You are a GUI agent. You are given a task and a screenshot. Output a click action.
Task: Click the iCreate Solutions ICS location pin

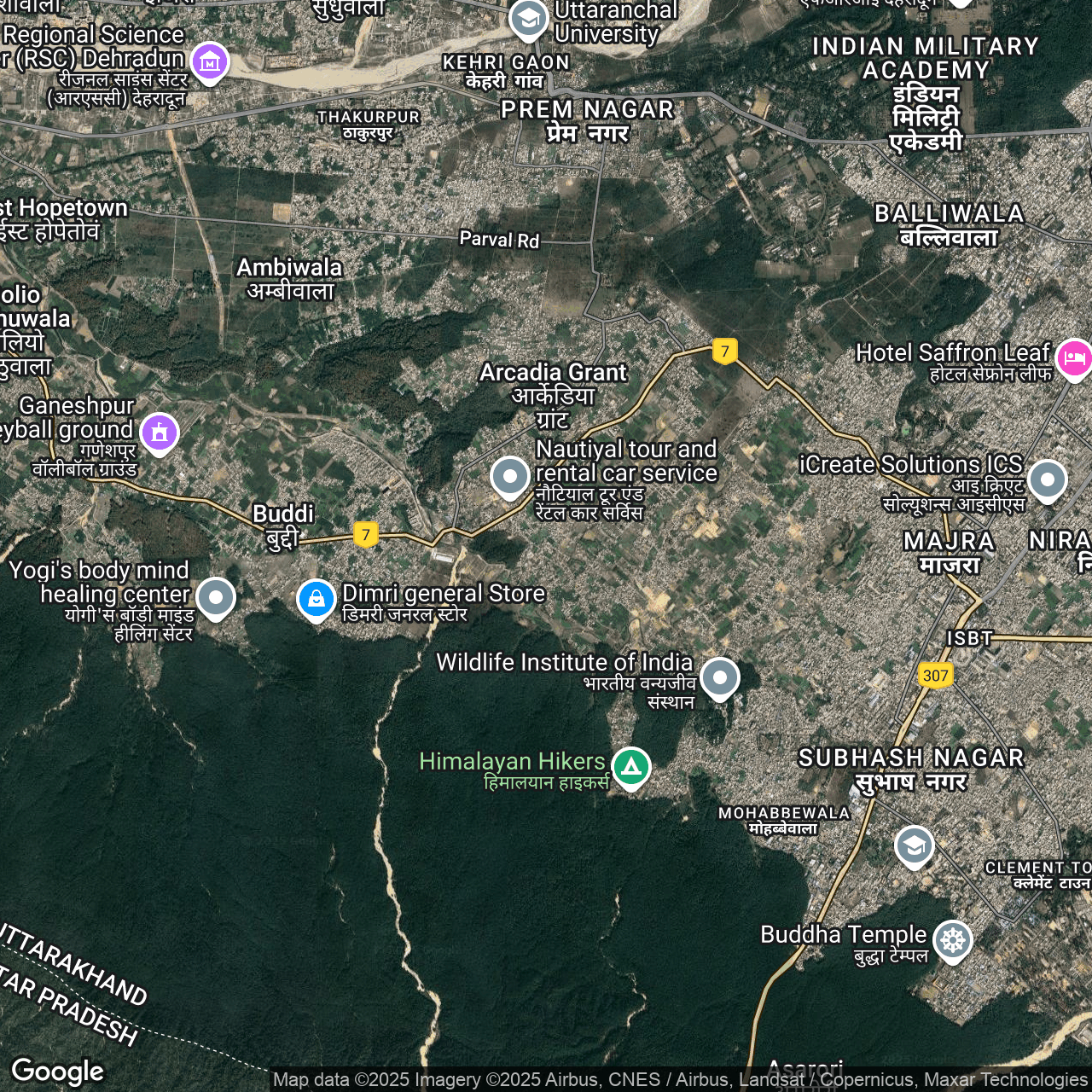point(1047,479)
